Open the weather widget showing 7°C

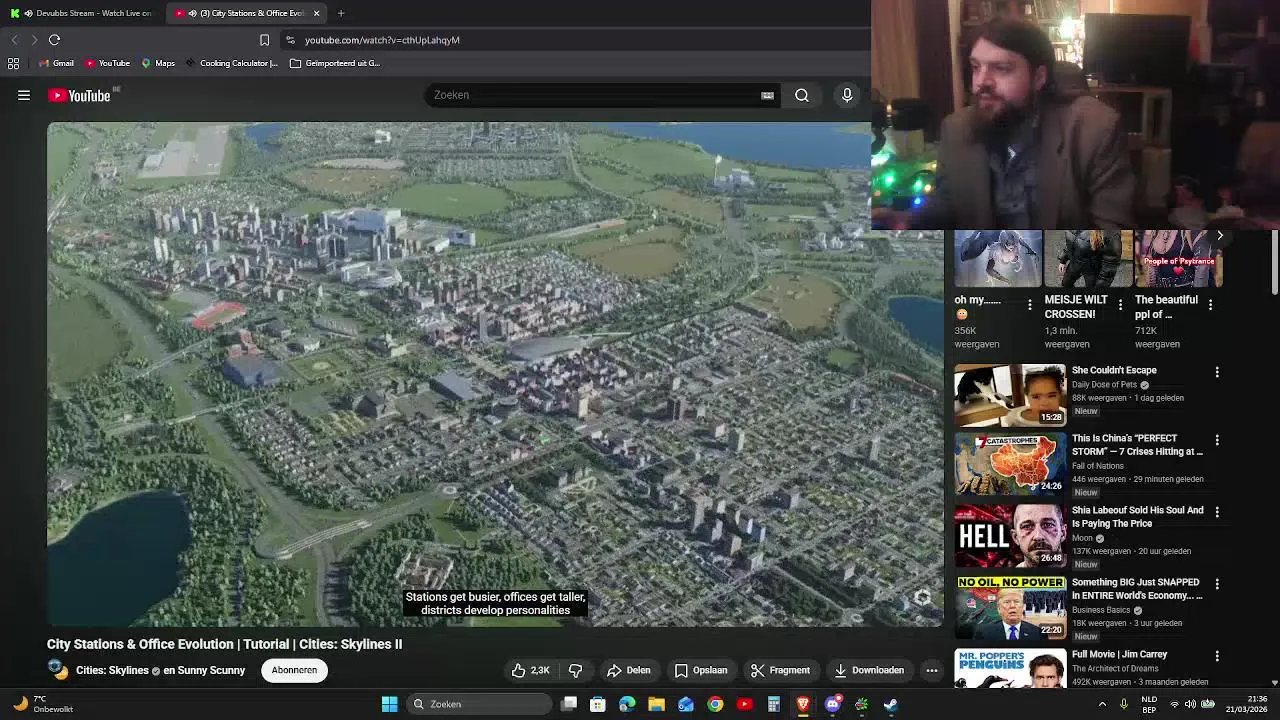coord(42,704)
